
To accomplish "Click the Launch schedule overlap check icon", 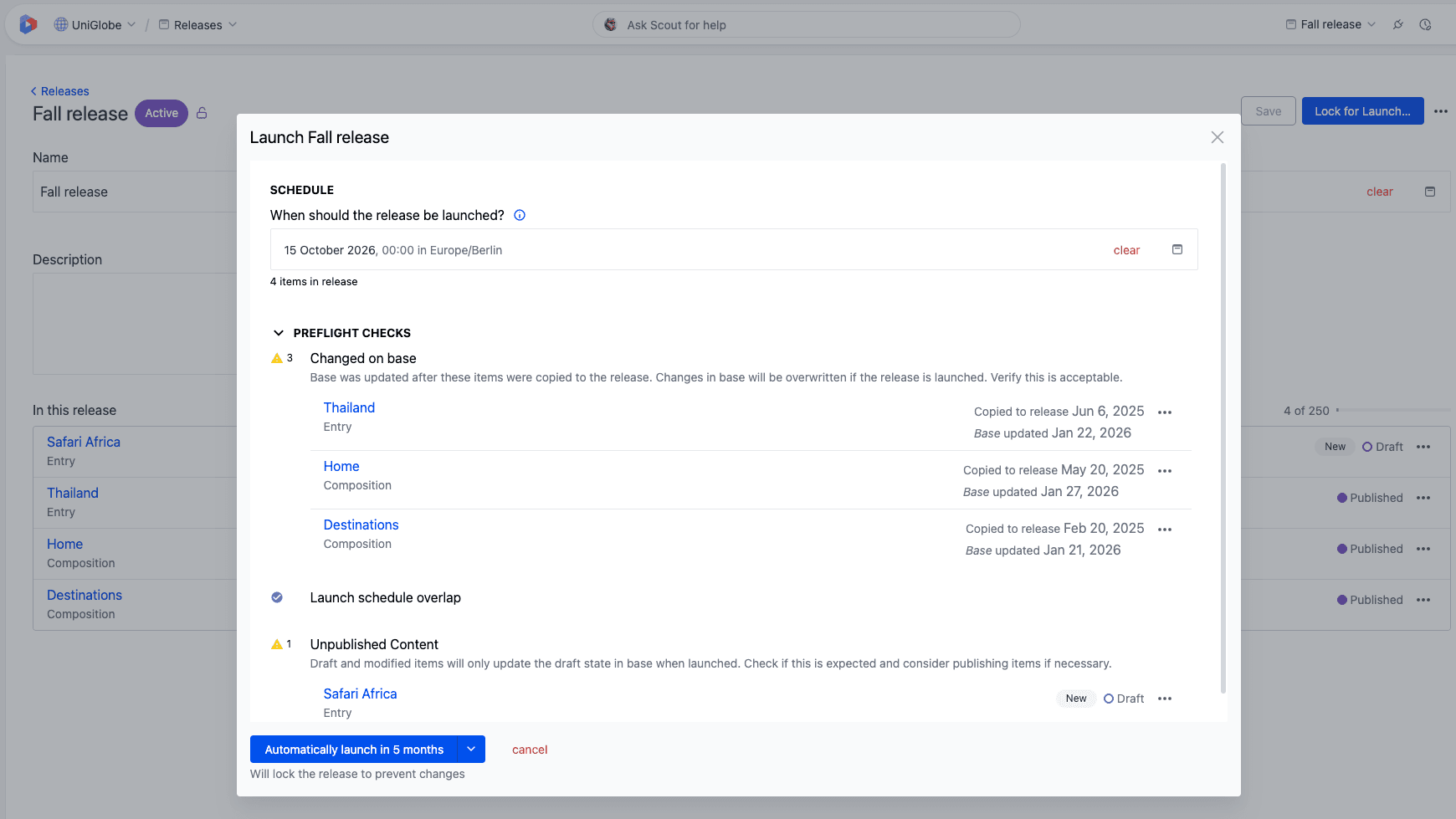I will click(277, 597).
